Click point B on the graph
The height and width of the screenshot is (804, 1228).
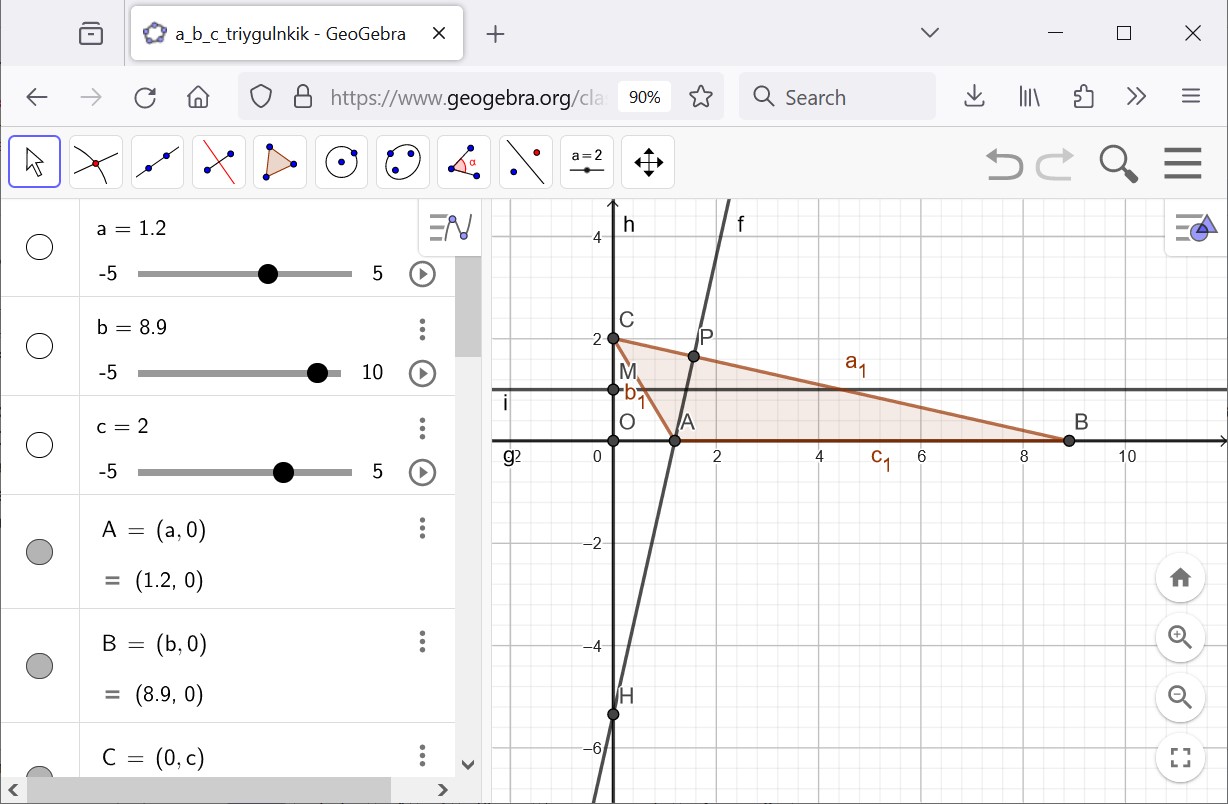tap(1069, 440)
